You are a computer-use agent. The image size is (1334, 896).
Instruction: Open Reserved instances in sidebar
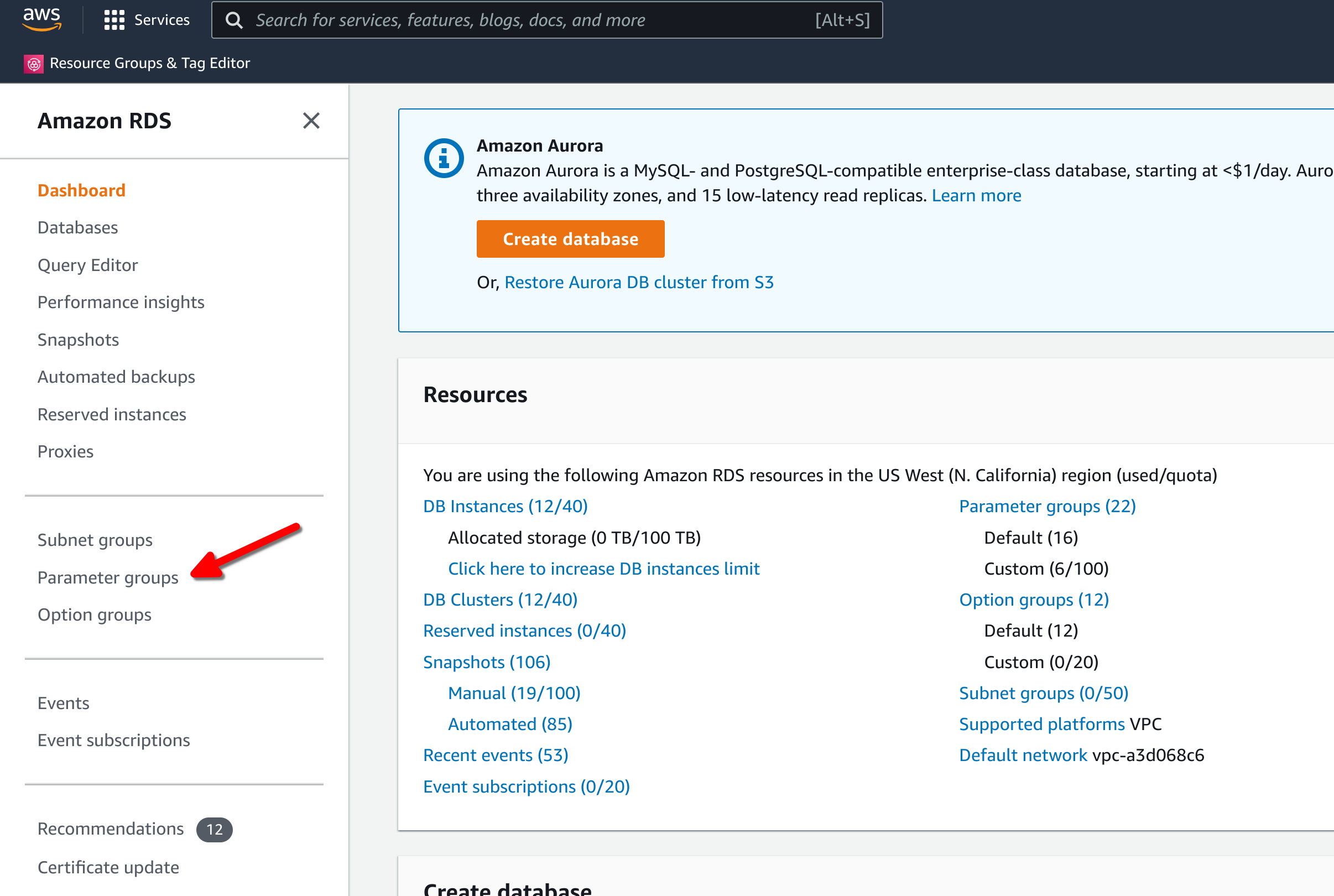point(112,414)
